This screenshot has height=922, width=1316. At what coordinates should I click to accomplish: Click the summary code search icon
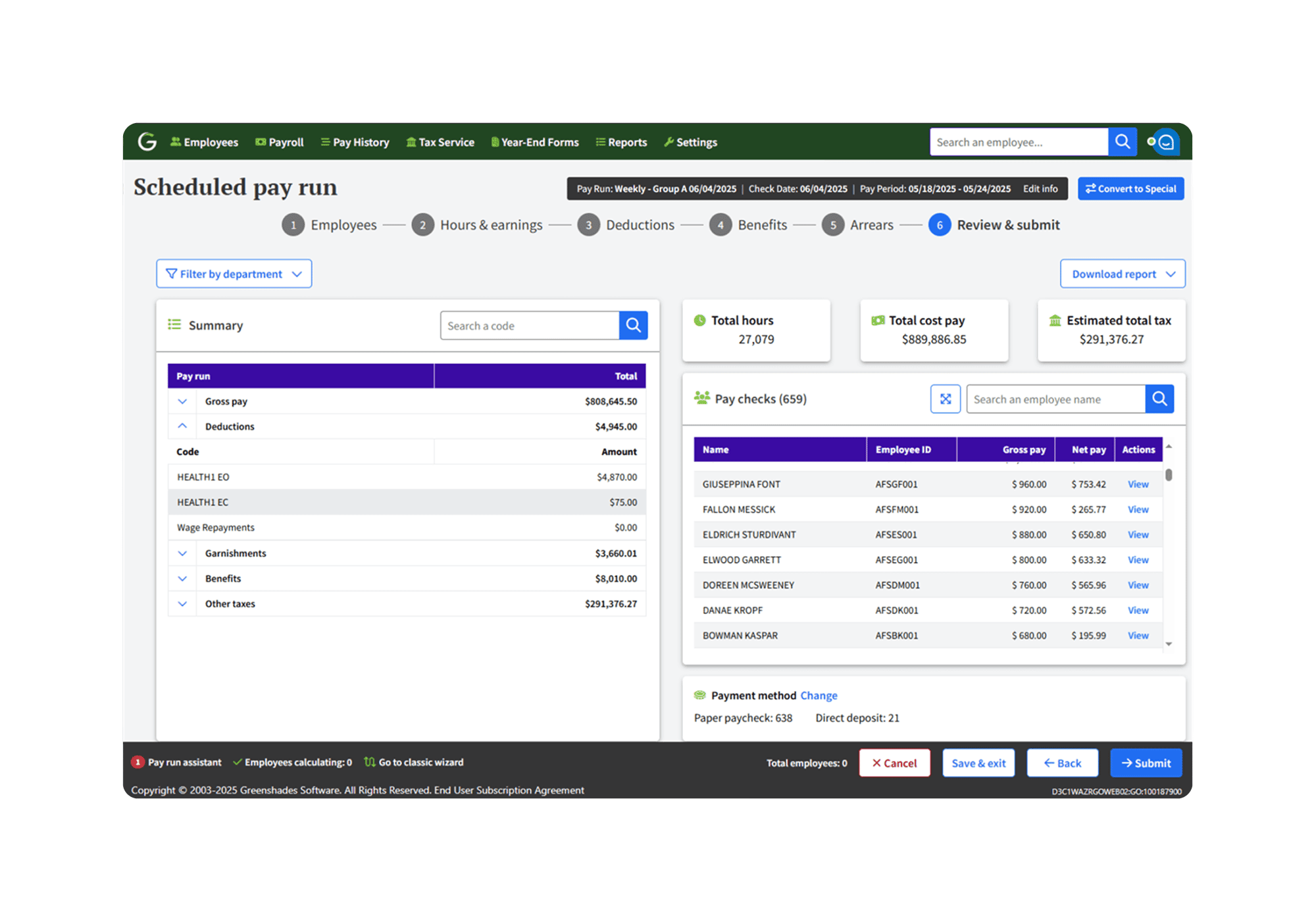[x=633, y=325]
